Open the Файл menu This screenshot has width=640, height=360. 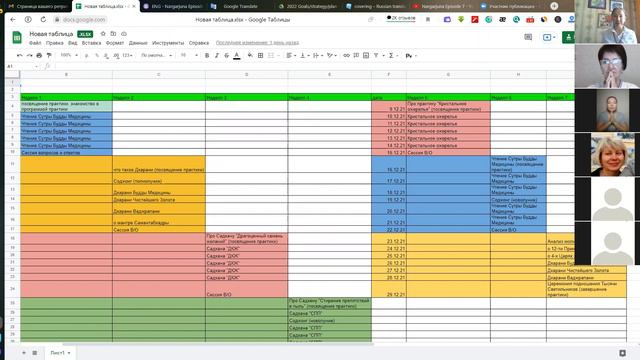click(35, 43)
